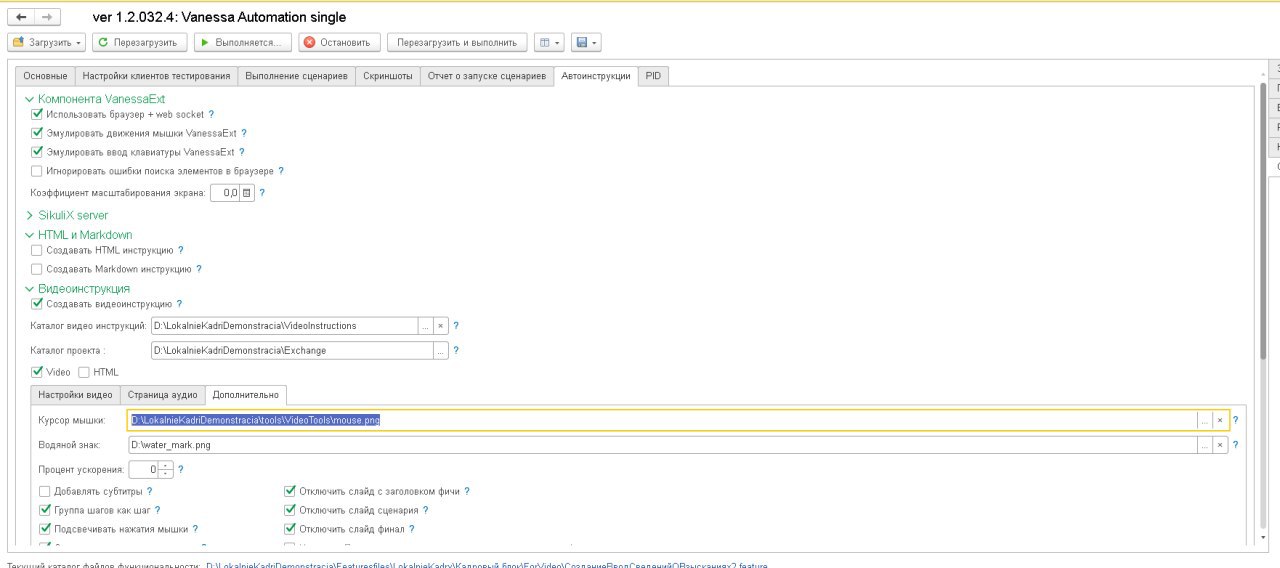The image size is (1280, 568).
Task: Enable Создавать Markdown инструкцию checkbox
Action: pos(37,269)
